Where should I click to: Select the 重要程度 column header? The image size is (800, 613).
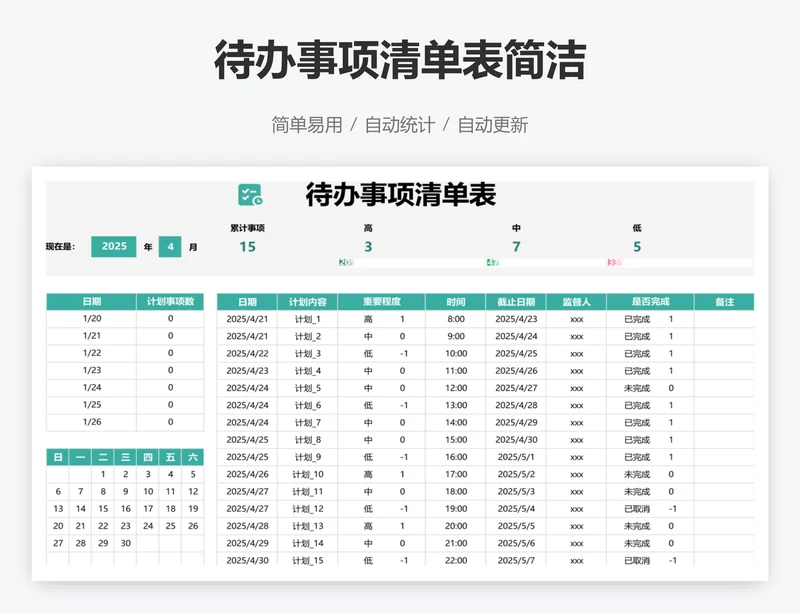click(382, 302)
